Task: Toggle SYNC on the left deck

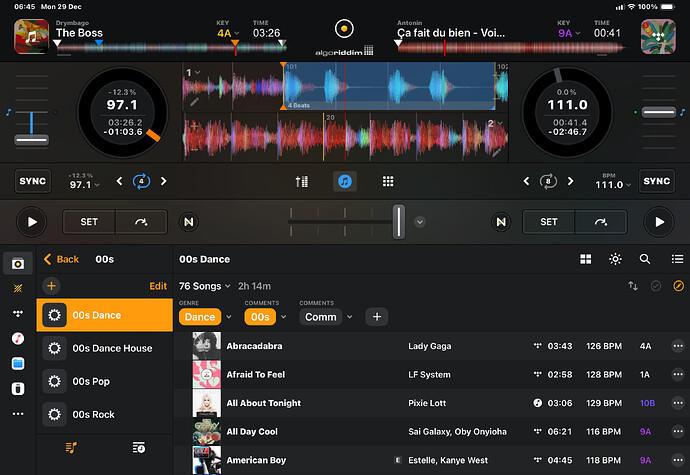Action: (x=33, y=181)
